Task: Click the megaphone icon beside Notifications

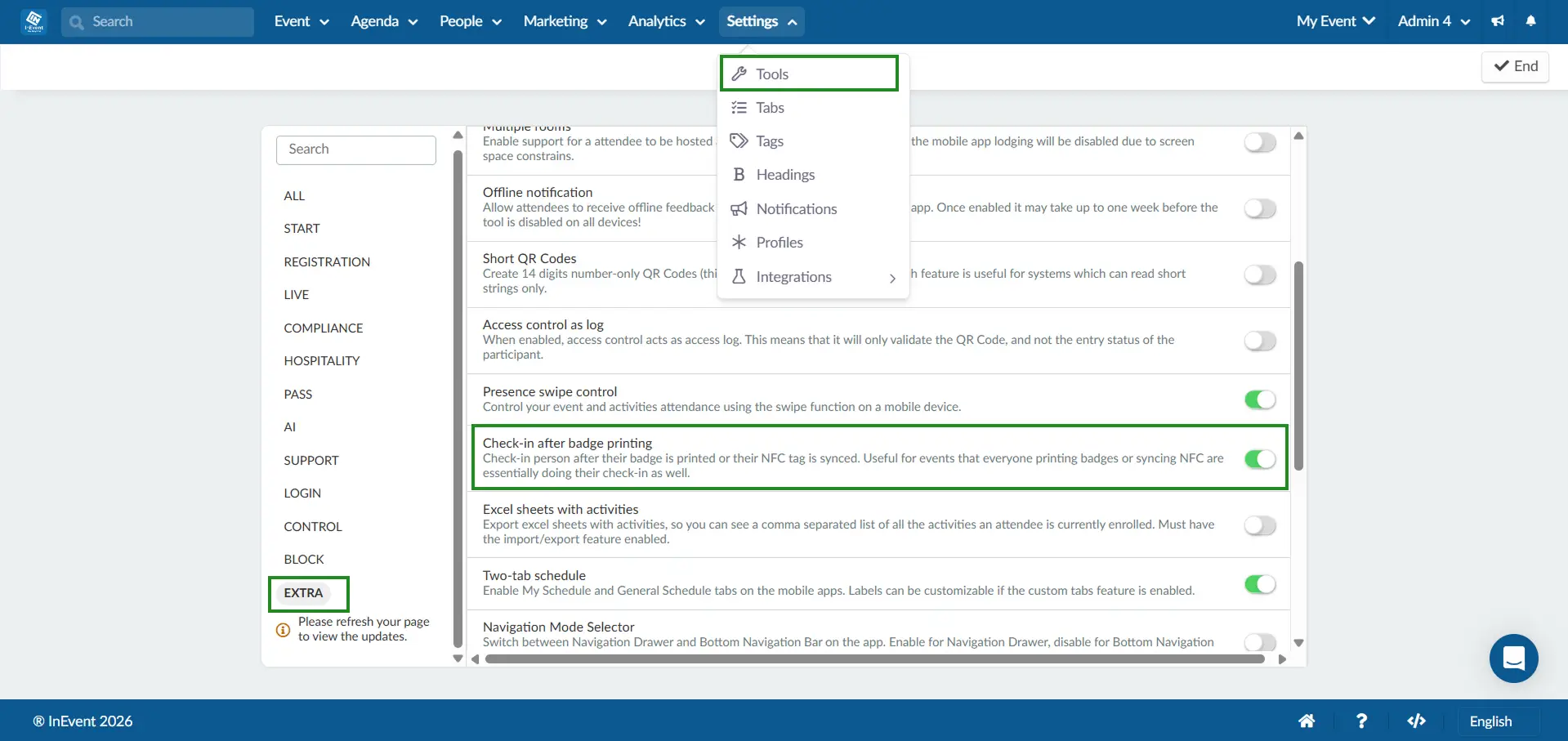Action: 739,209
